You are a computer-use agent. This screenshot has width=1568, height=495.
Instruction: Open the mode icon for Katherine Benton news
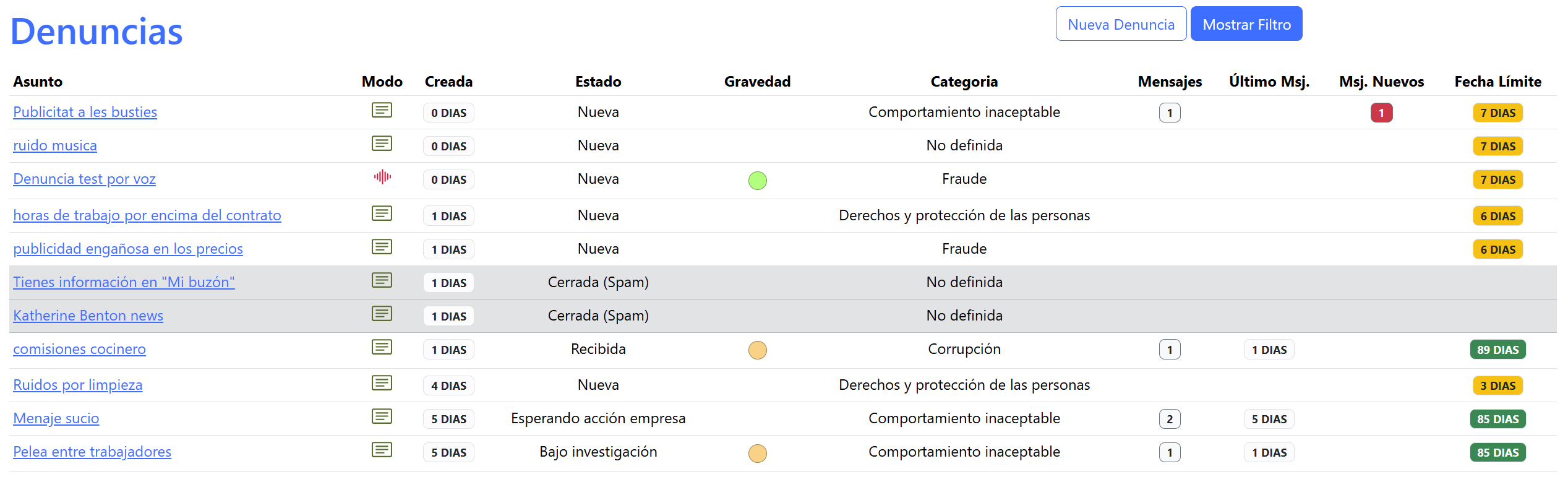(382, 314)
